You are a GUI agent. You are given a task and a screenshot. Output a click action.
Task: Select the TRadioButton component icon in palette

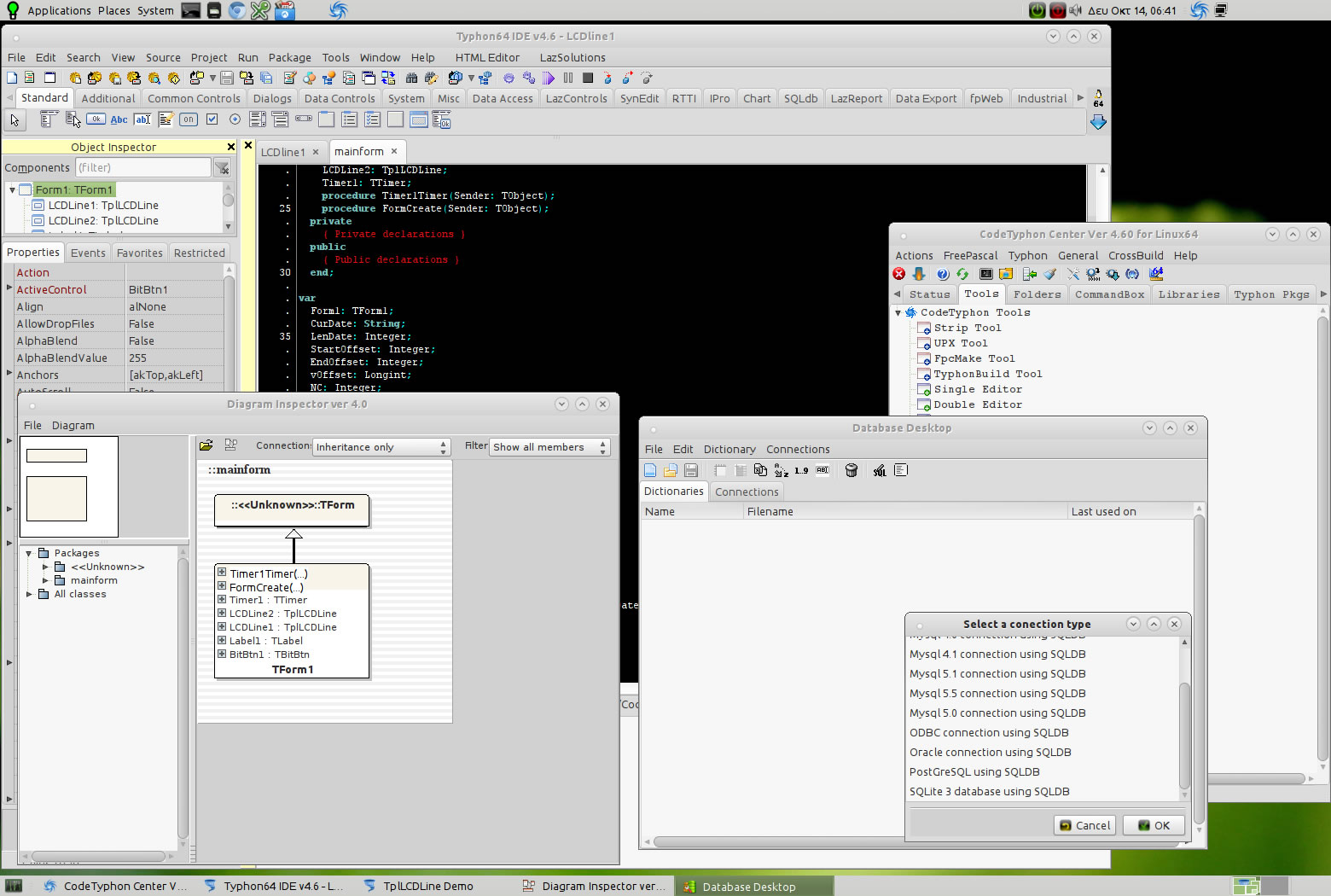[235, 119]
